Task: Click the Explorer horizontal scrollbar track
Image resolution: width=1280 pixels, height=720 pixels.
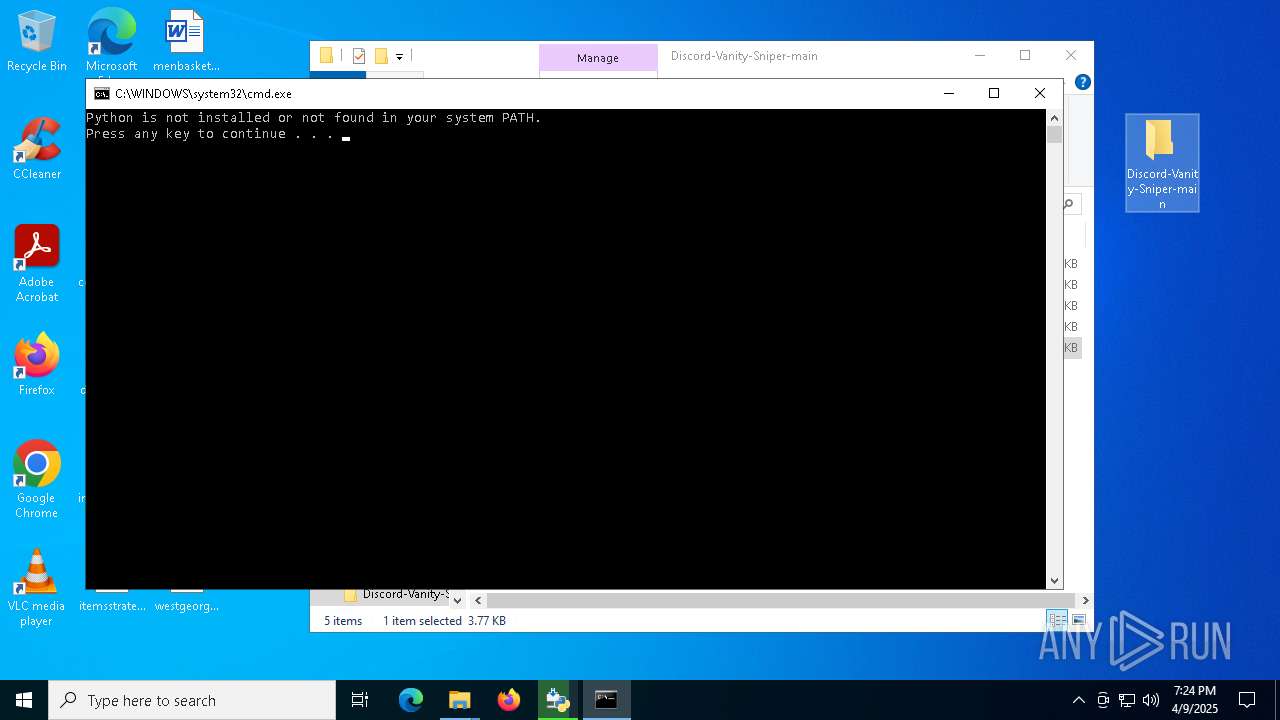Action: coord(779,600)
